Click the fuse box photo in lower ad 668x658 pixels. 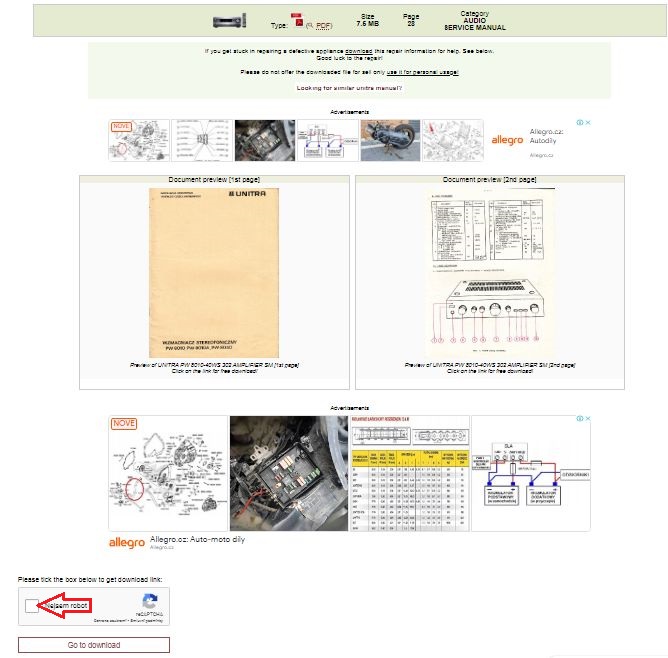coord(288,473)
